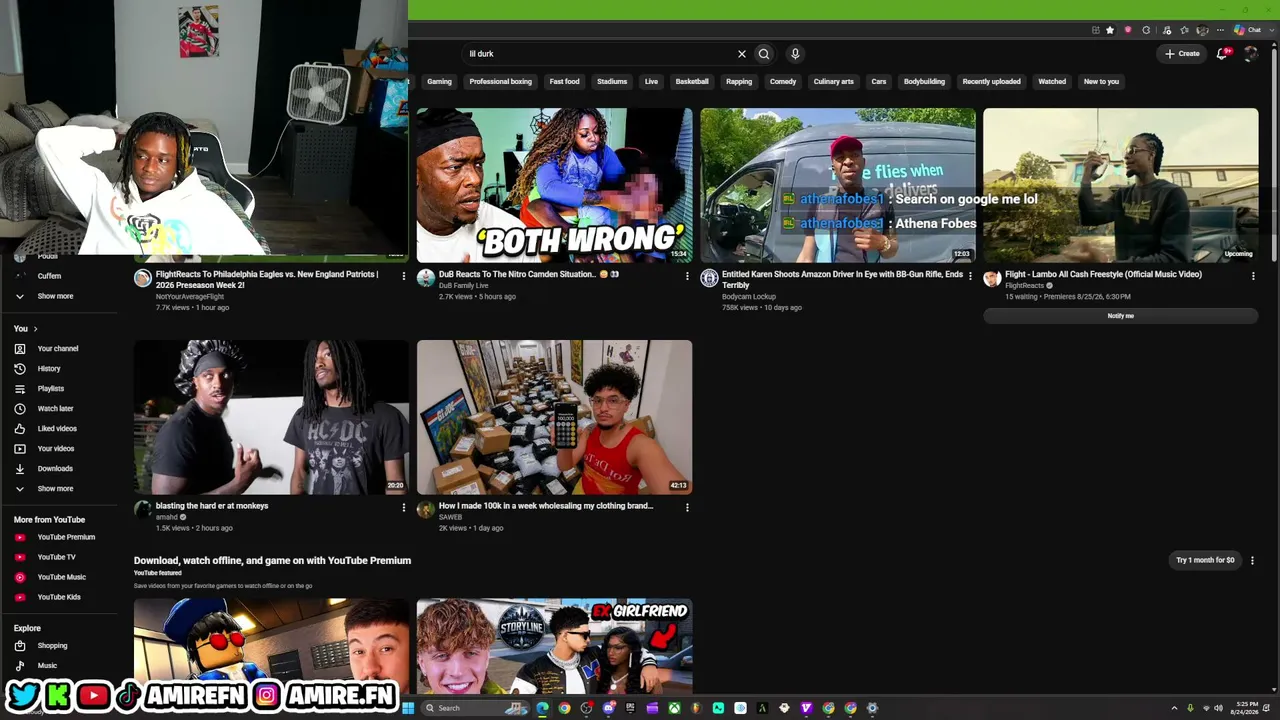Click the Windows Start button
Image resolution: width=1280 pixels, height=720 pixels.
[x=408, y=708]
